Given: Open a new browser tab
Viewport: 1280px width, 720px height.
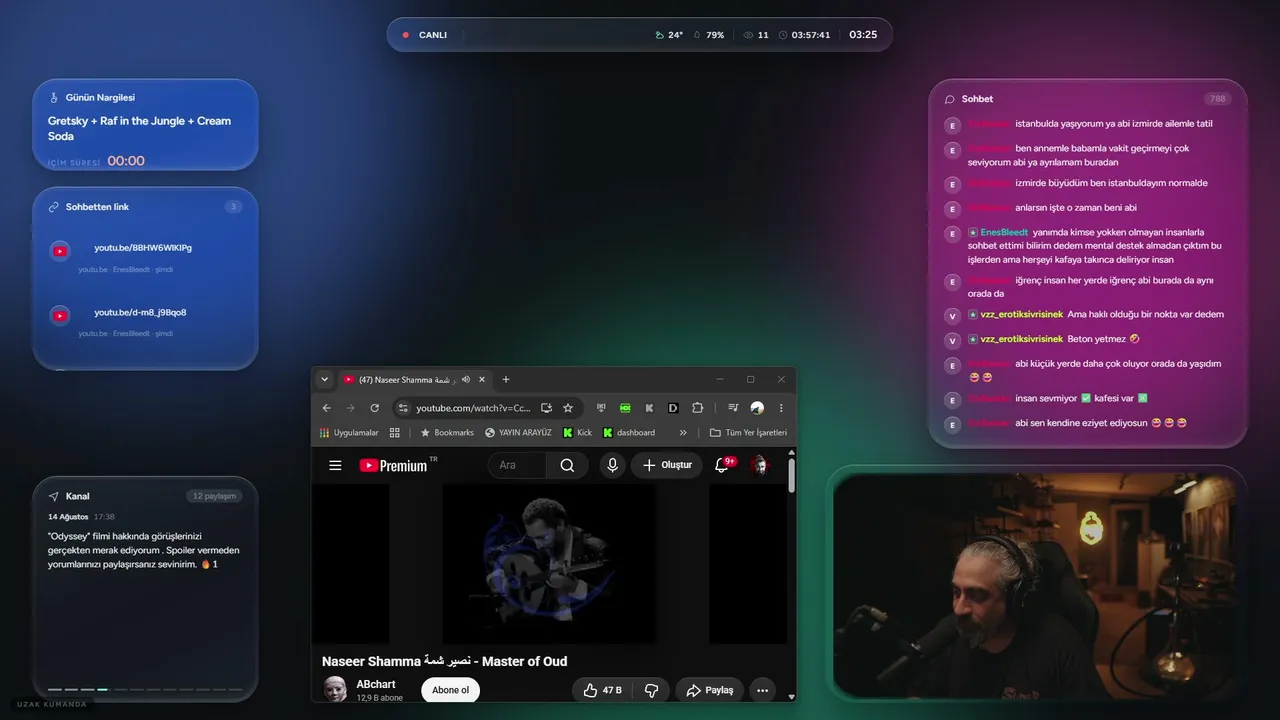Looking at the screenshot, I should click(x=506, y=380).
